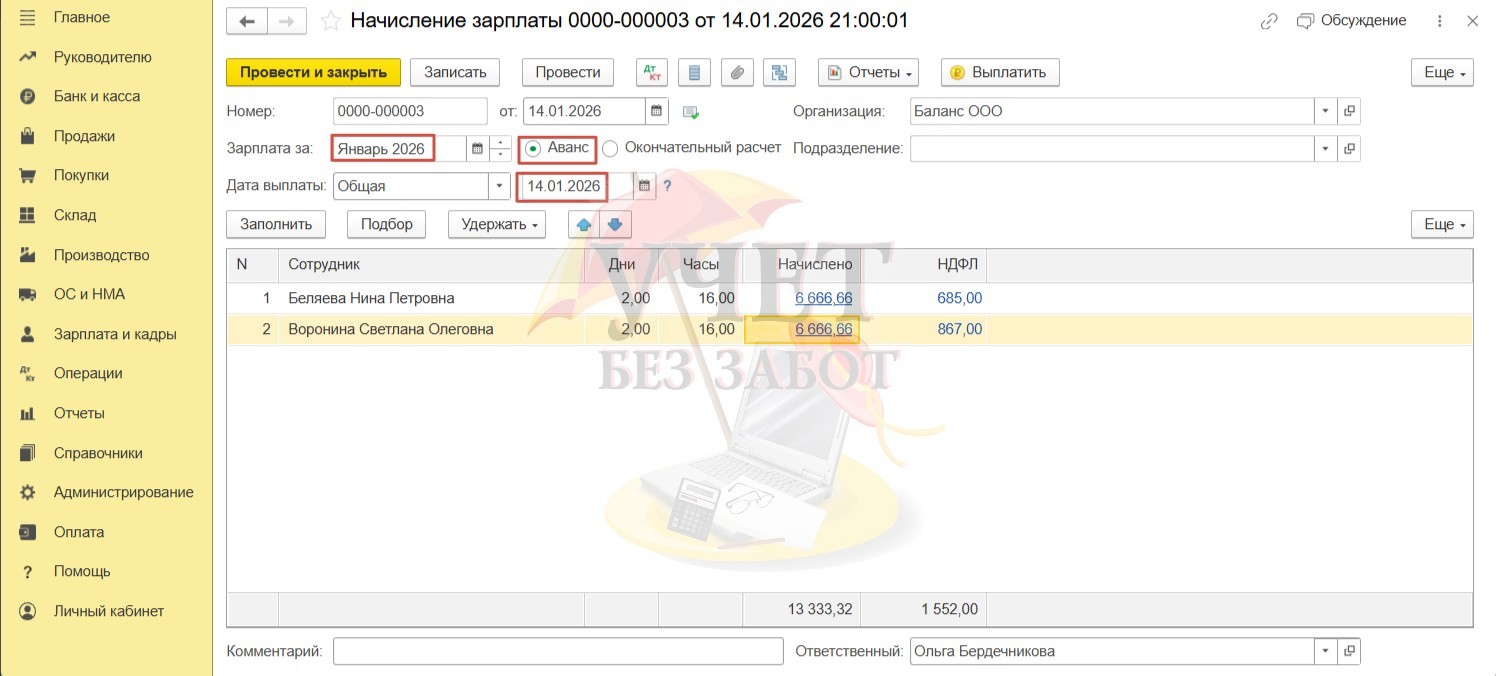
Task: Select the Окончательный расчет radio option
Action: coord(611,148)
